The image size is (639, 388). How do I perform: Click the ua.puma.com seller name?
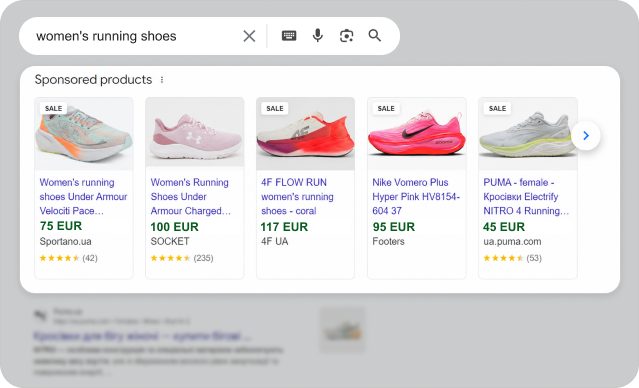tap(512, 242)
